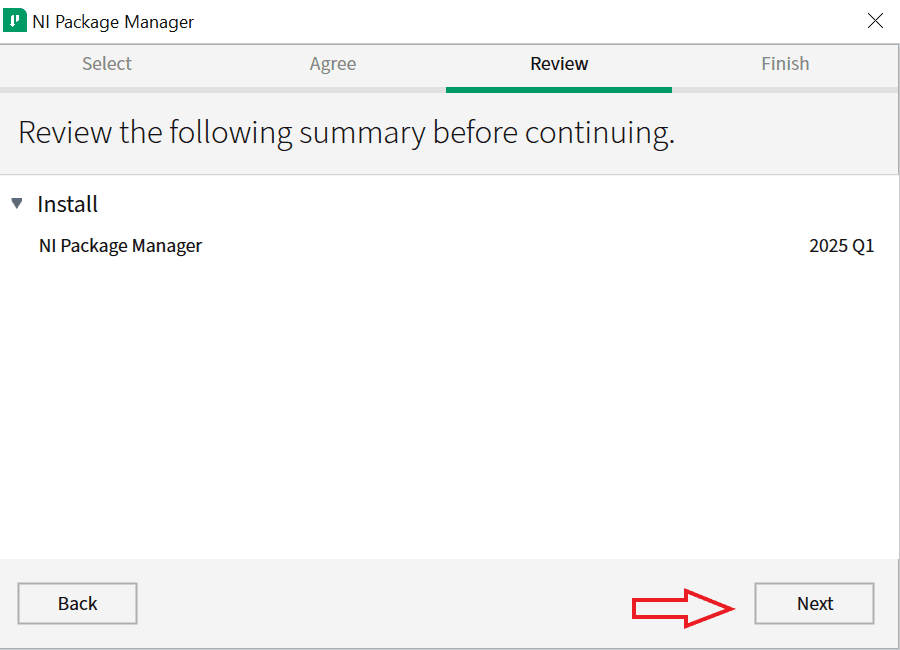Click the gray step bar under Select

(x=110, y=90)
